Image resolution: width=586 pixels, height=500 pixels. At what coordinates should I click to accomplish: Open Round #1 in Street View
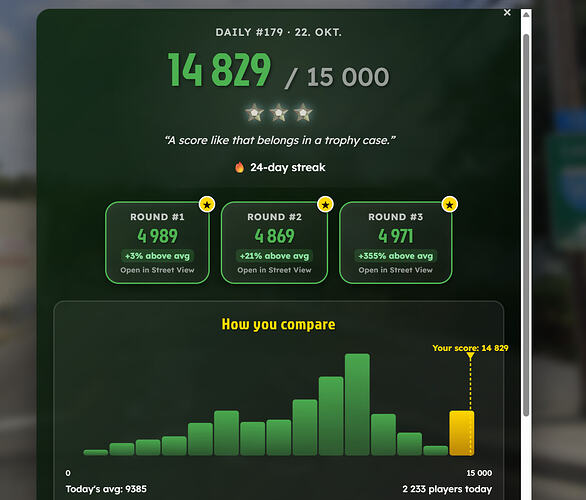[x=157, y=270]
